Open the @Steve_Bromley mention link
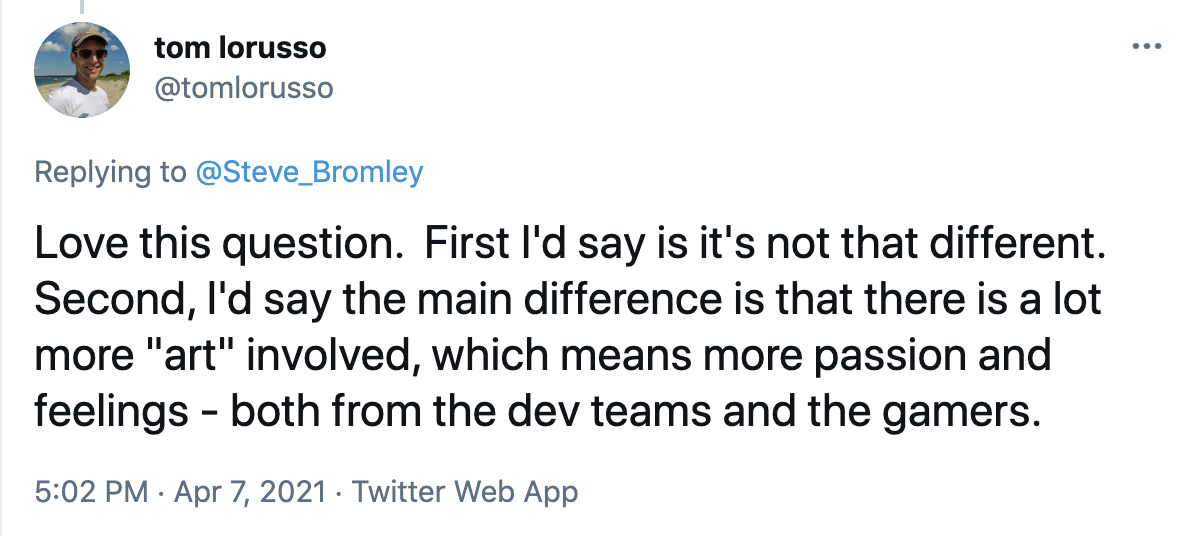 coord(308,172)
